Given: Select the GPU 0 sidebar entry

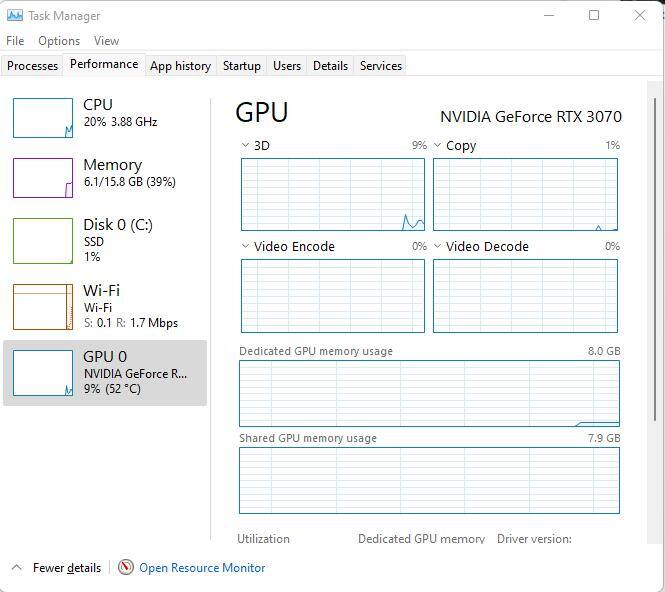Looking at the screenshot, I should (105, 372).
